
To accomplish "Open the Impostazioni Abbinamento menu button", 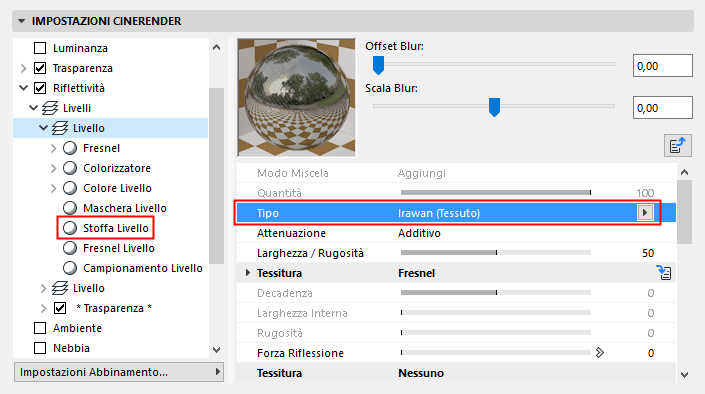I will (x=119, y=372).
